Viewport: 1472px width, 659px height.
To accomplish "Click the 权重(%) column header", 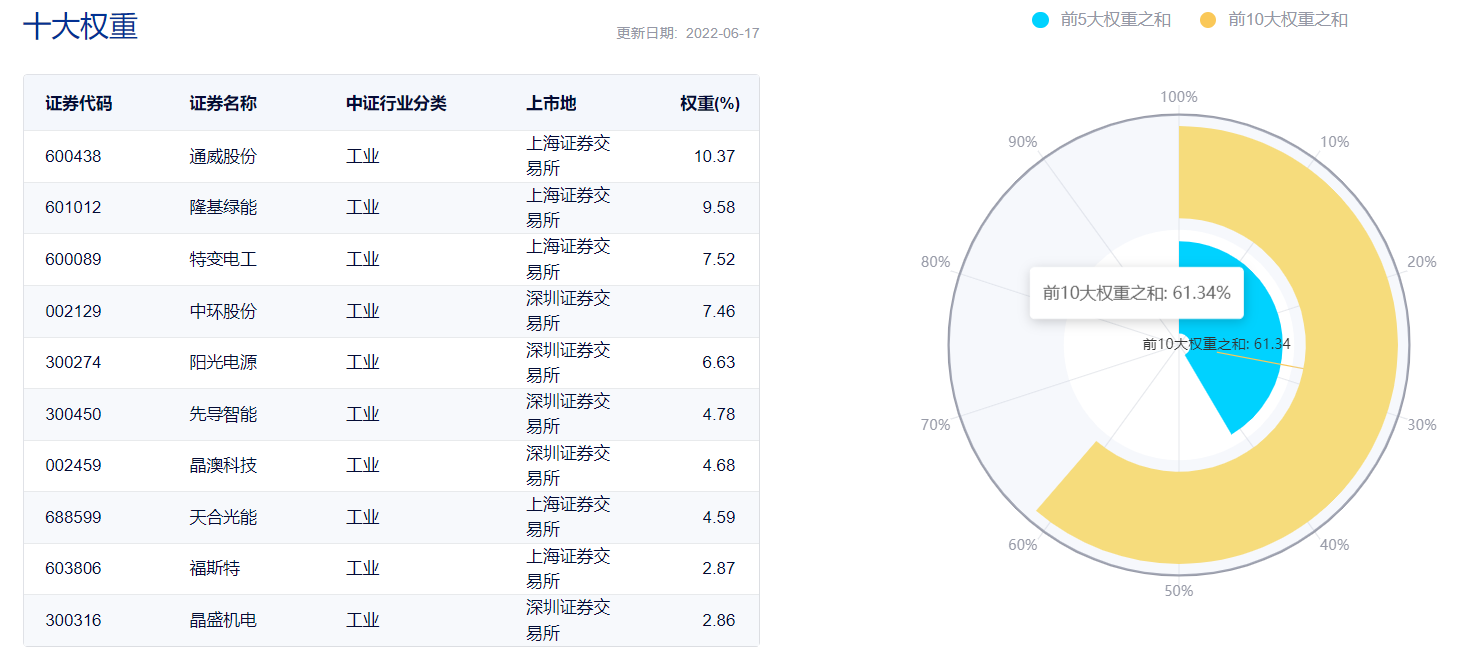I will (x=709, y=104).
